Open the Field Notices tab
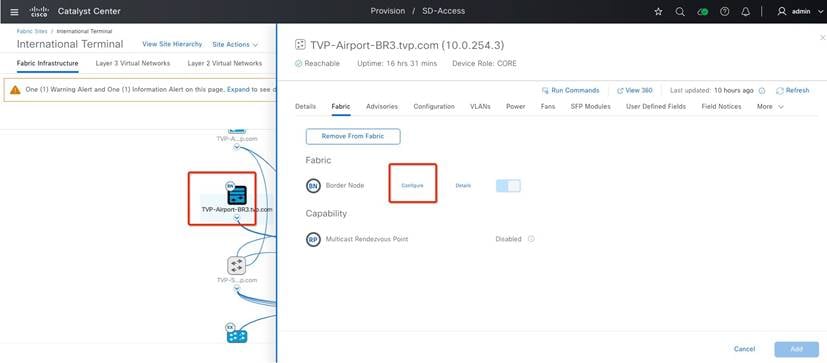Viewport: 827px width, 363px height. [722, 107]
